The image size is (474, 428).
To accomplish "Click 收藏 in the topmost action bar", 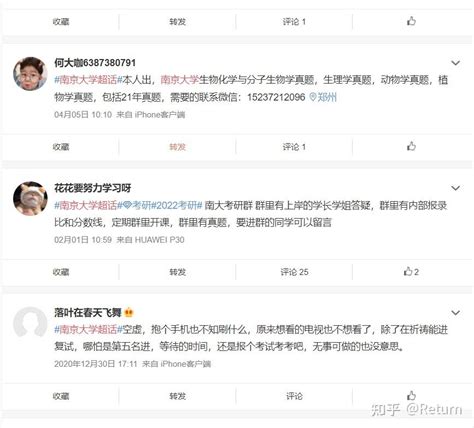I will 61,22.
